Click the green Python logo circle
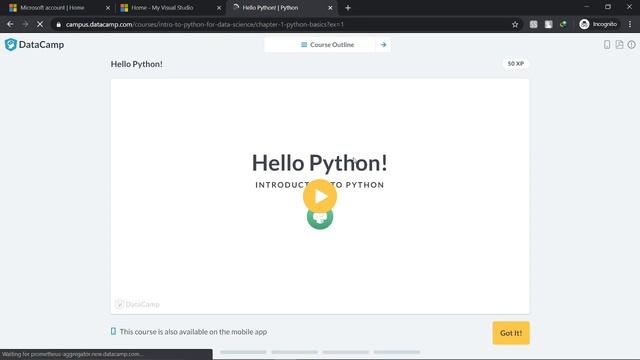Screen dimensions: 640x360 click(x=320, y=220)
